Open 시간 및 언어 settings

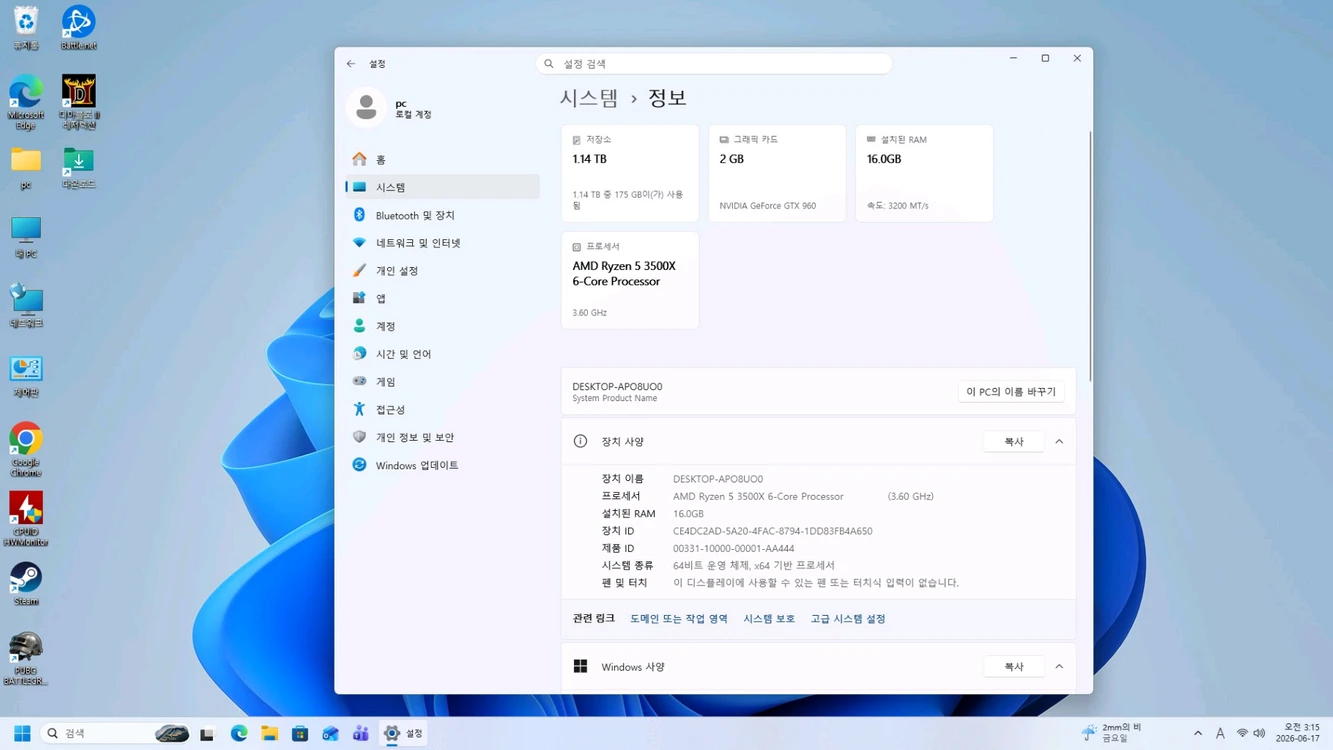442,354
